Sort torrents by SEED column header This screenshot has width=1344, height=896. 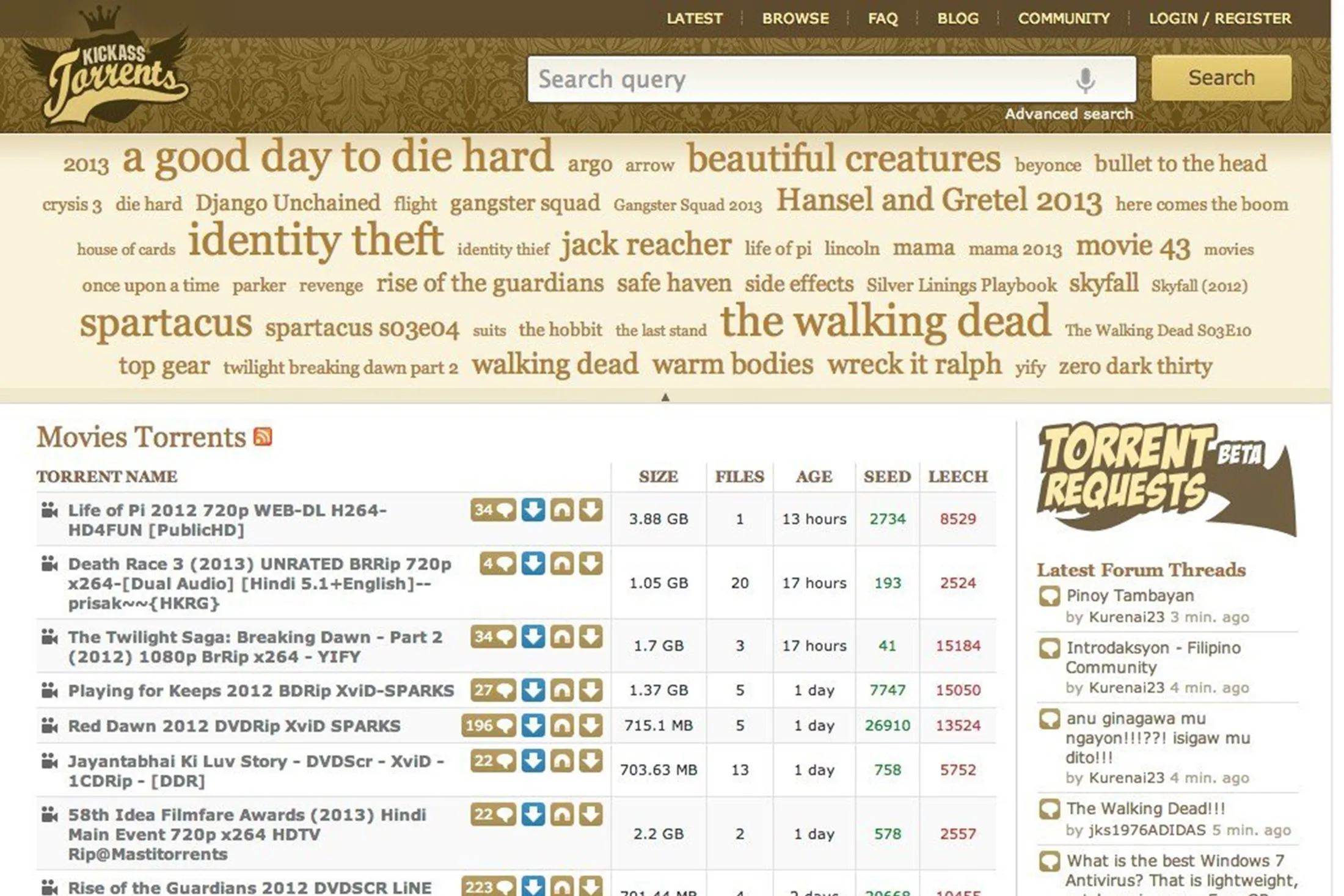(886, 476)
